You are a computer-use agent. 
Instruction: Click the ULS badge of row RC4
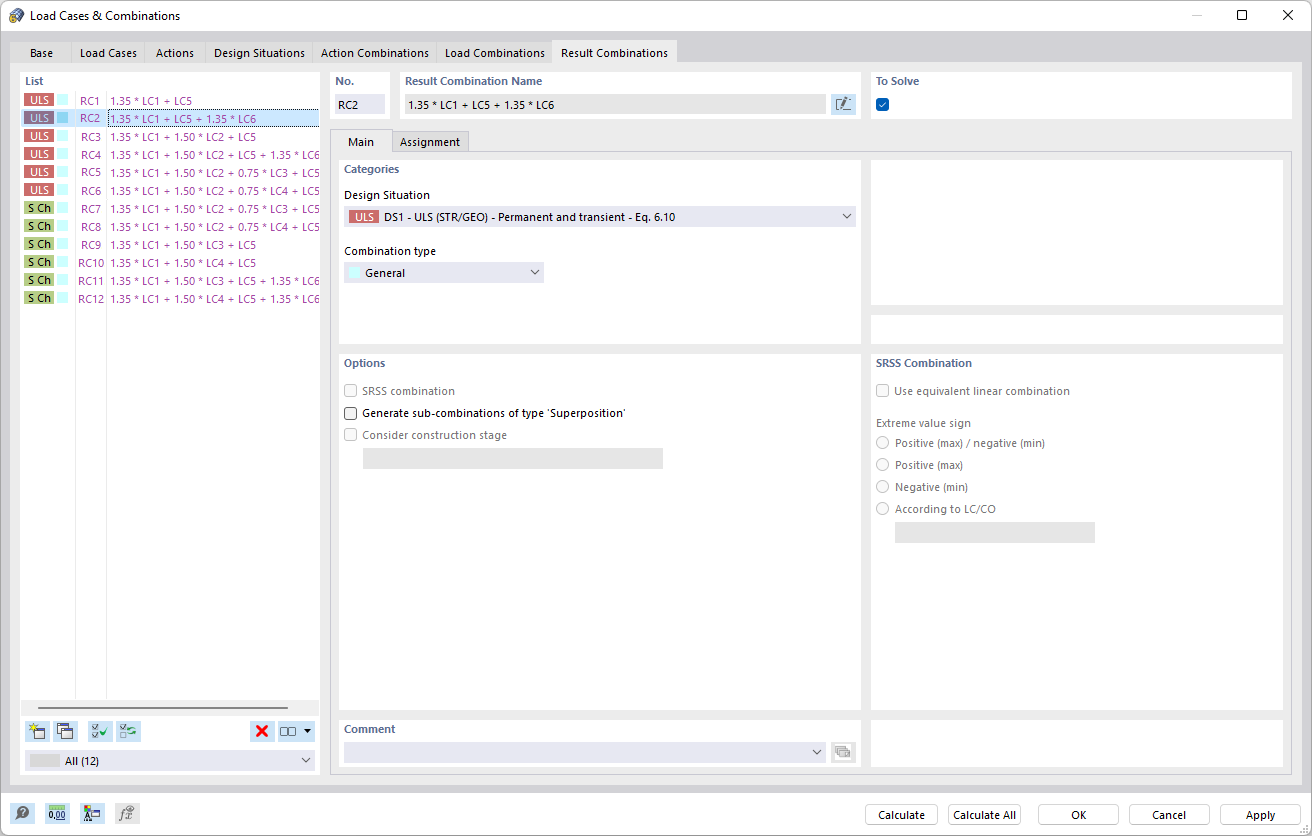pyautogui.click(x=40, y=154)
